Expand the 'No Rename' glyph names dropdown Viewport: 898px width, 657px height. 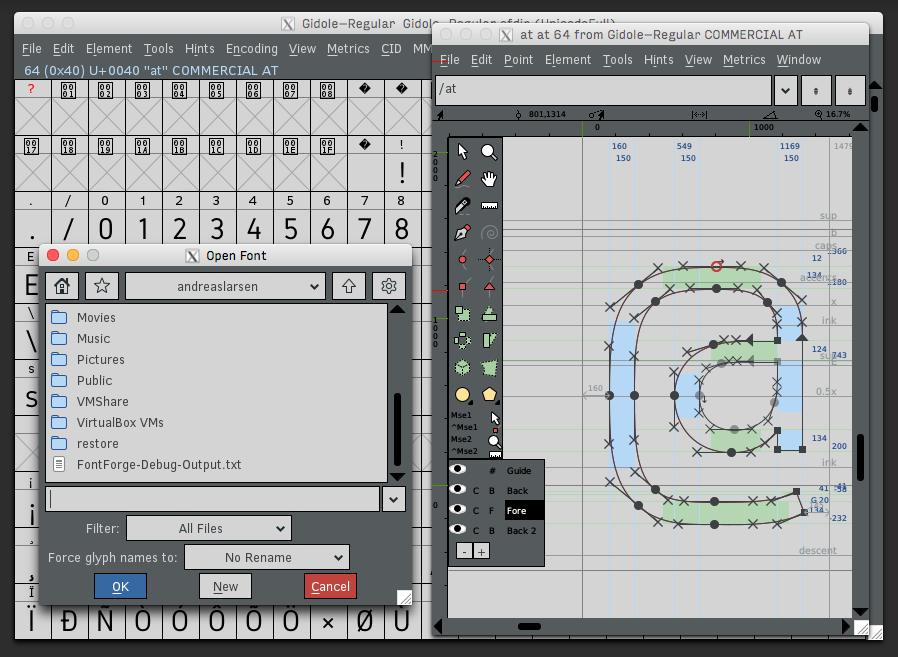pyautogui.click(x=266, y=557)
